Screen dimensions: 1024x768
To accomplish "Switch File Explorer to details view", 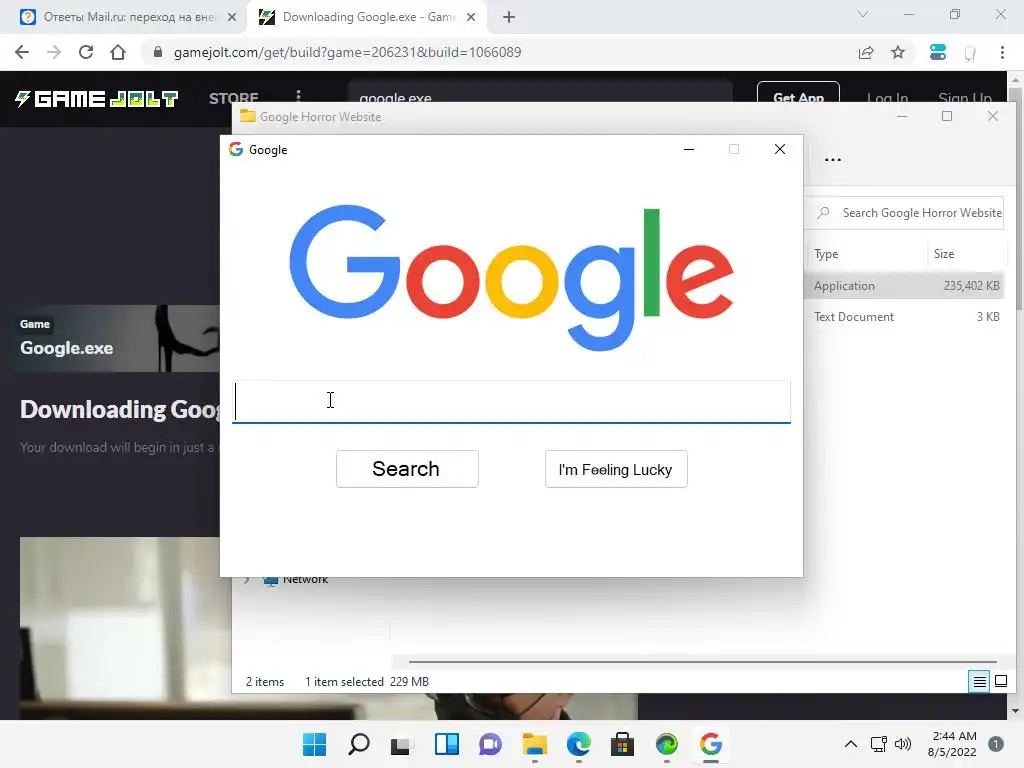I will click(979, 682).
